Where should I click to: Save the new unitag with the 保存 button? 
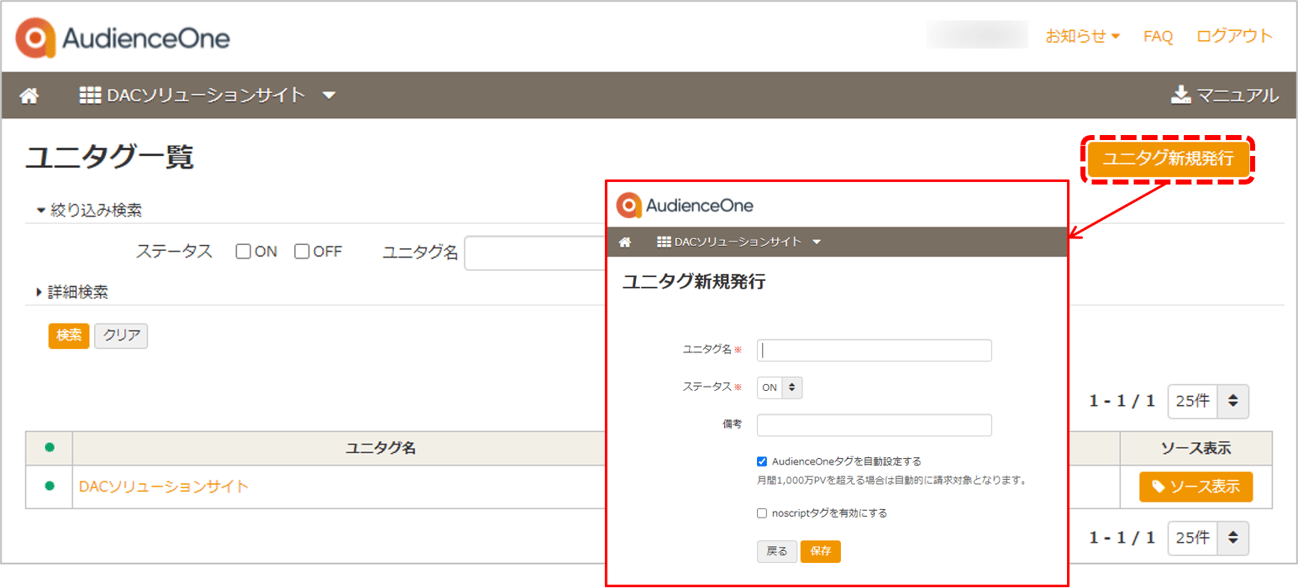(x=821, y=551)
